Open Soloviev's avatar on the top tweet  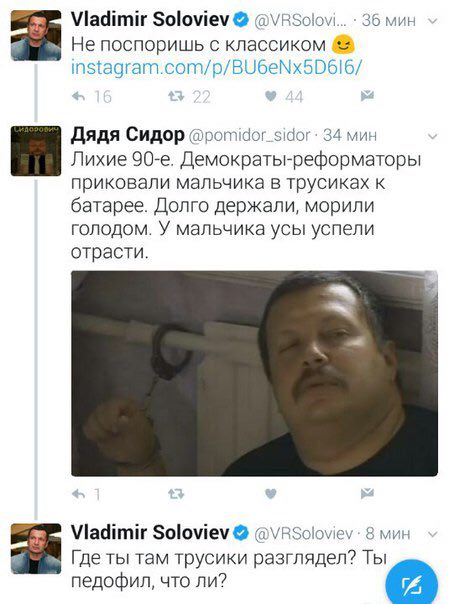click(36, 35)
